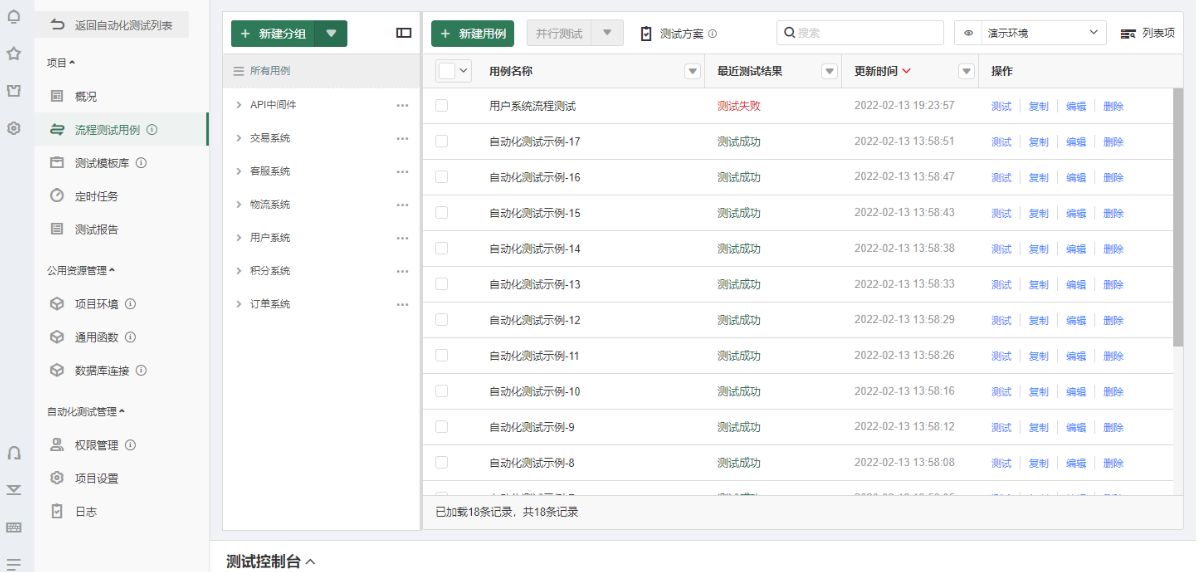Screen dimensions: 1198x572
Task: Click the 新建用例 button
Action: [472, 34]
